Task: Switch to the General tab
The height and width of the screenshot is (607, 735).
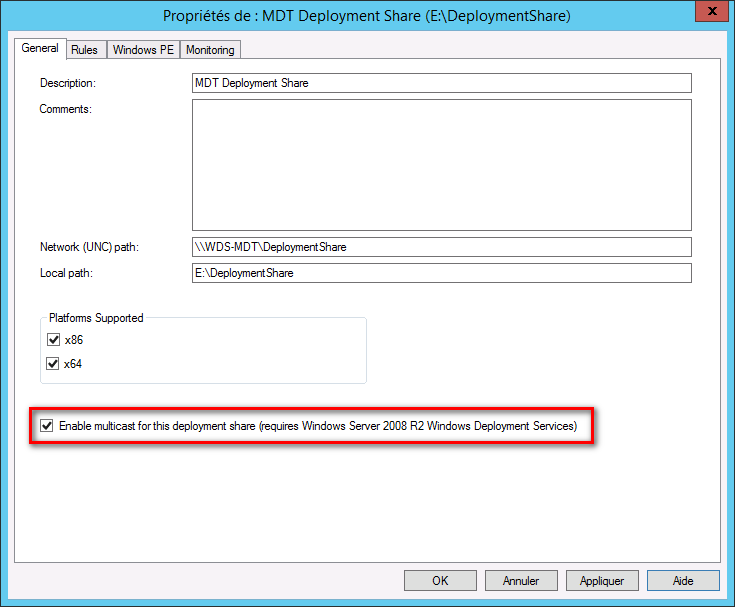Action: [40, 48]
